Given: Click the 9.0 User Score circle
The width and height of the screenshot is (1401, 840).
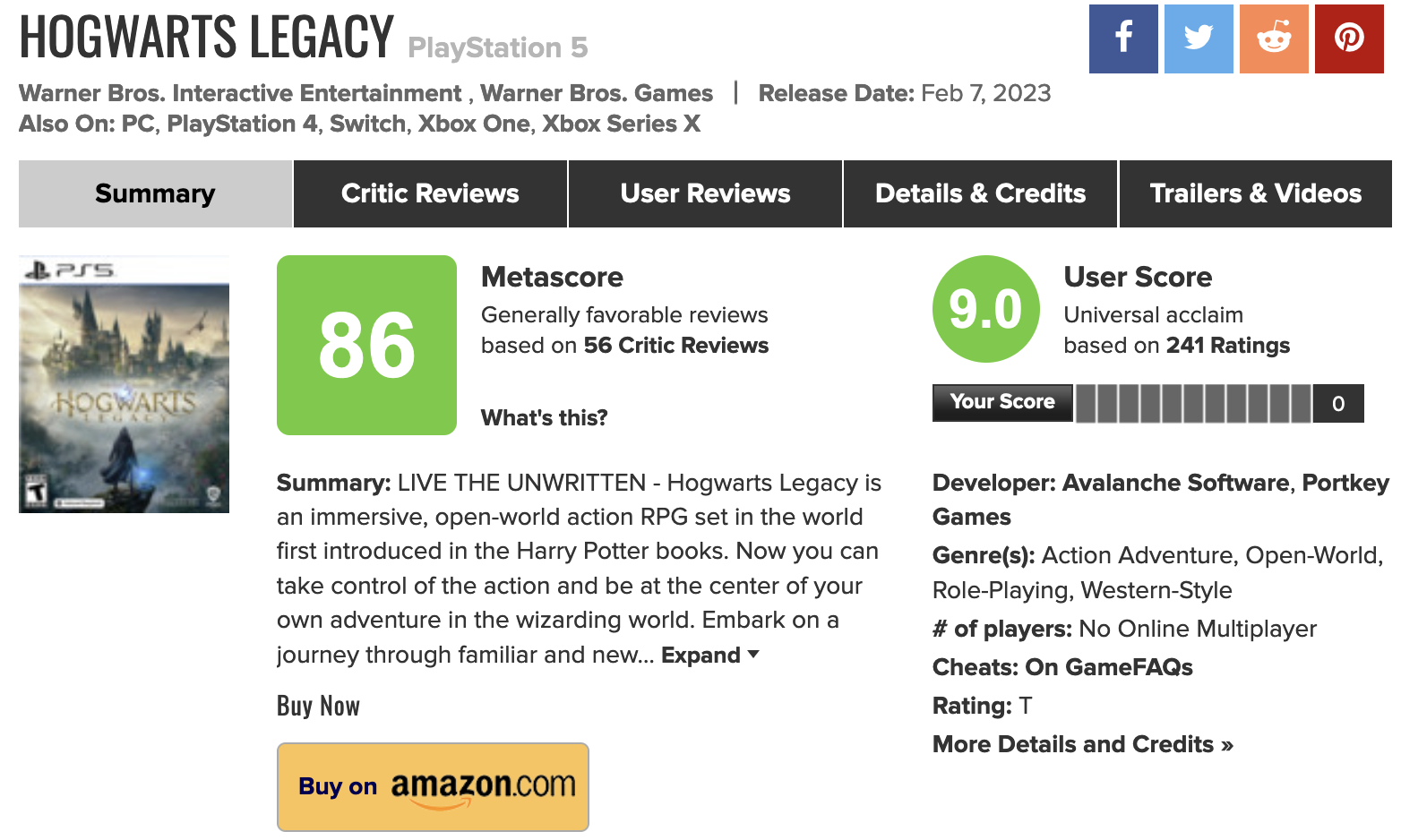Looking at the screenshot, I should pos(986,309).
